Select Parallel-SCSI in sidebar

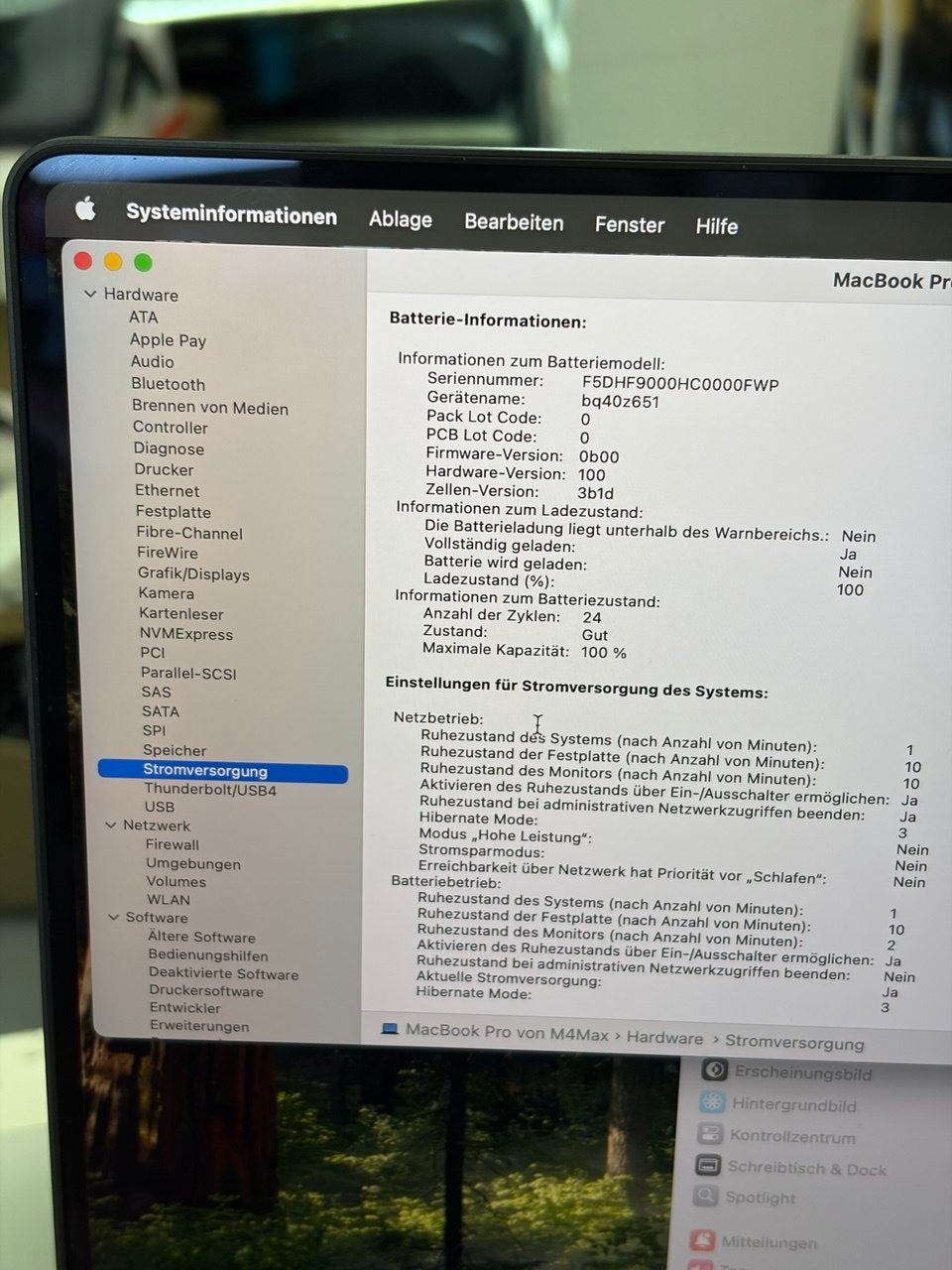click(188, 673)
